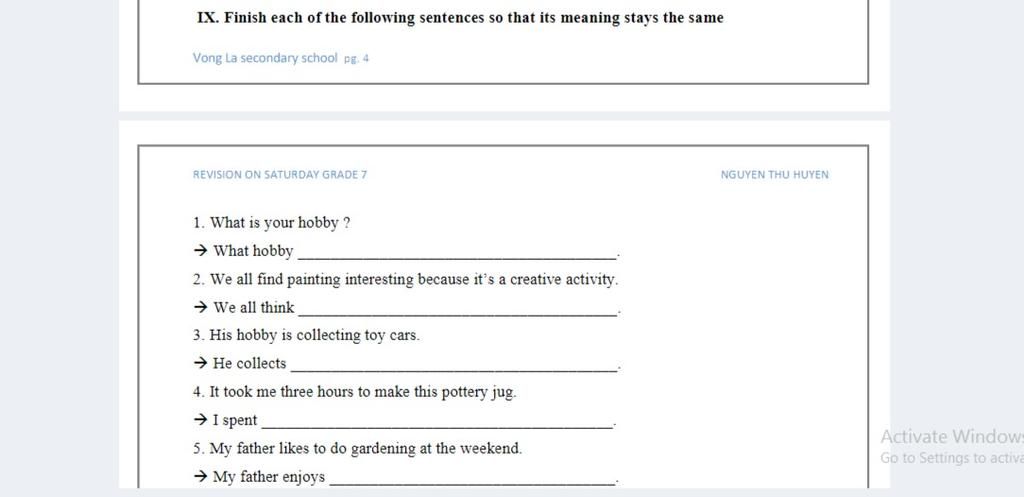Click sentence 5 about gardening at the weekend

click(357, 449)
